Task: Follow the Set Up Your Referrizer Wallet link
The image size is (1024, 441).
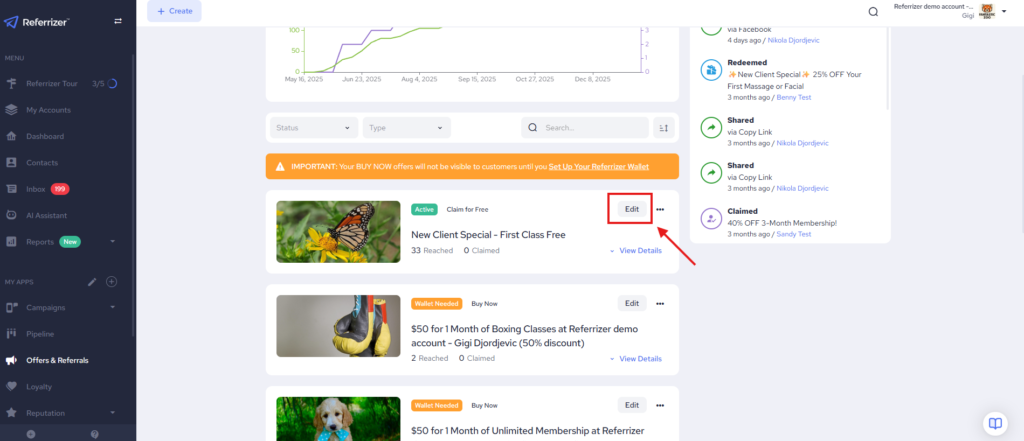Action: coord(611,166)
